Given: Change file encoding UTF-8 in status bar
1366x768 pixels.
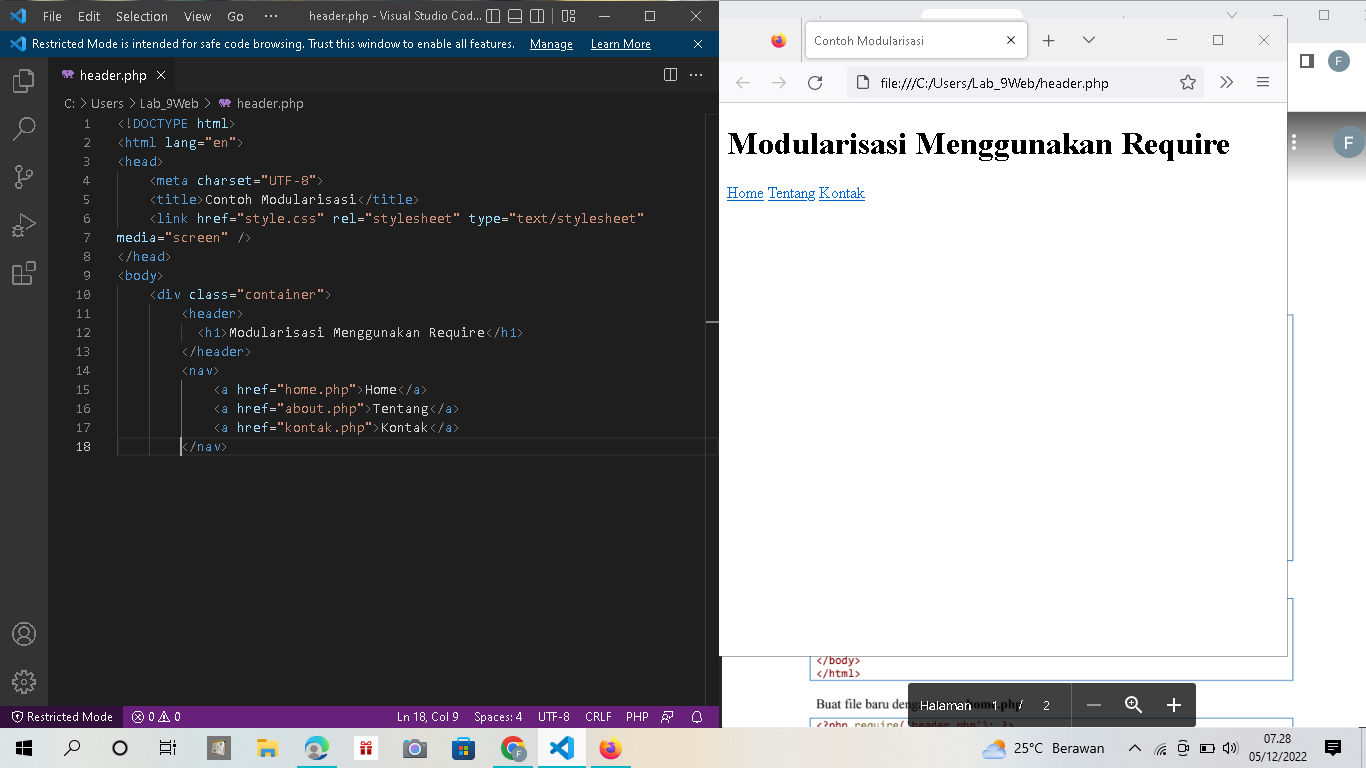Looking at the screenshot, I should [554, 717].
